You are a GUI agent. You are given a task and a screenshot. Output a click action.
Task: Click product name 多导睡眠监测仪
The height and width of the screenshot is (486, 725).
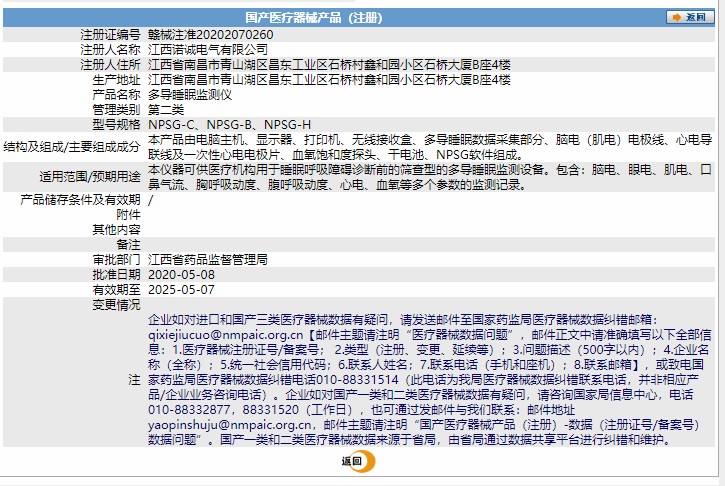(190, 95)
